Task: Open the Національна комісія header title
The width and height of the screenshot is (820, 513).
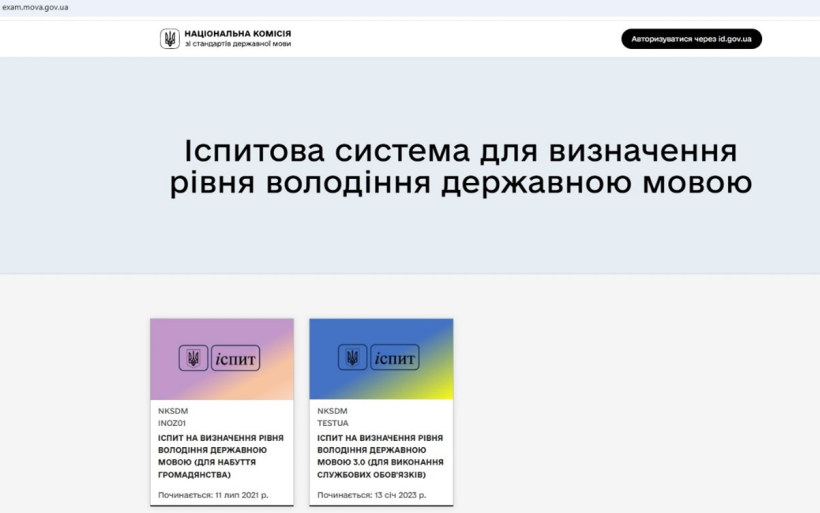Action: [x=237, y=34]
